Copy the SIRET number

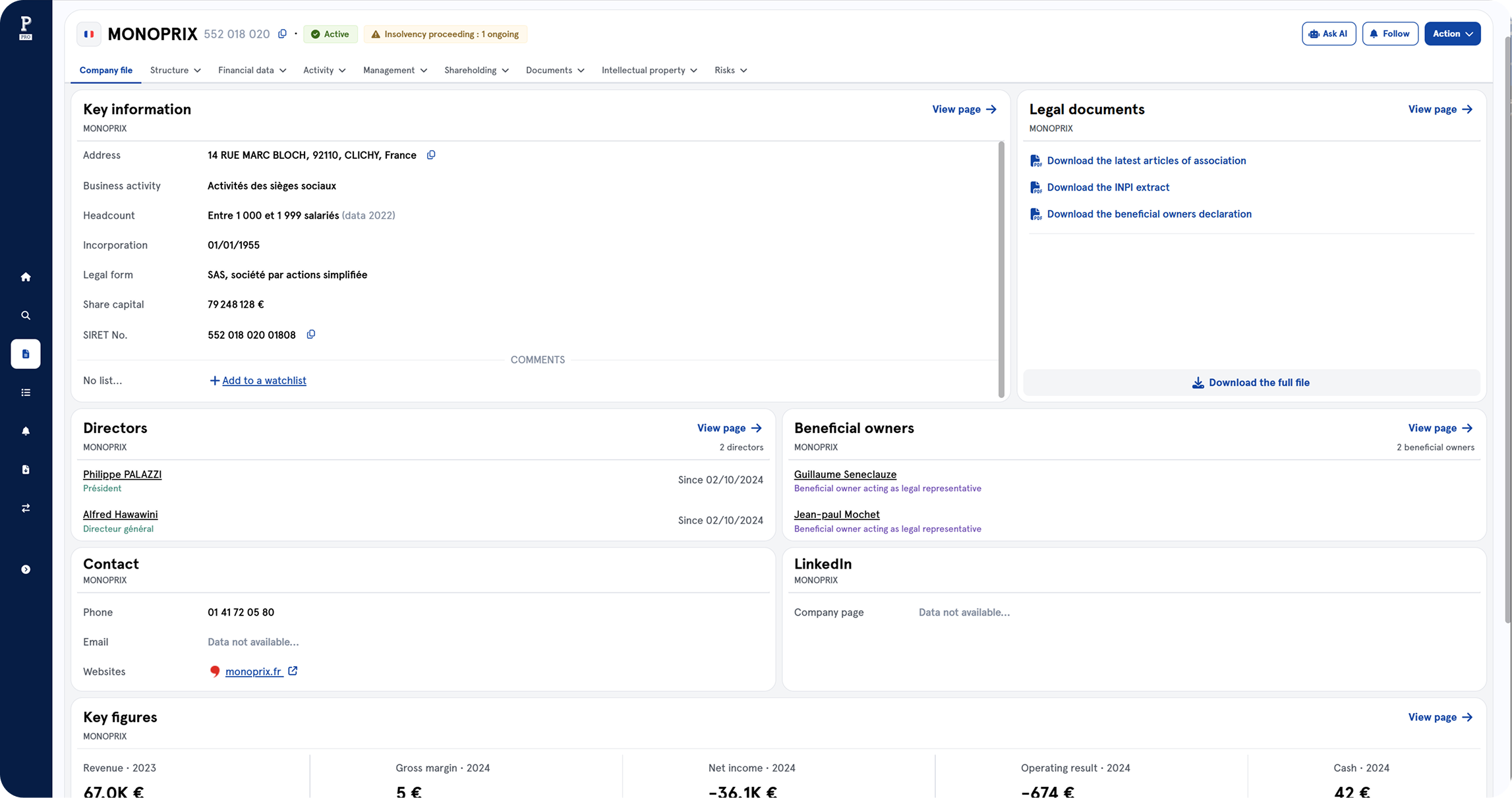[x=311, y=335]
